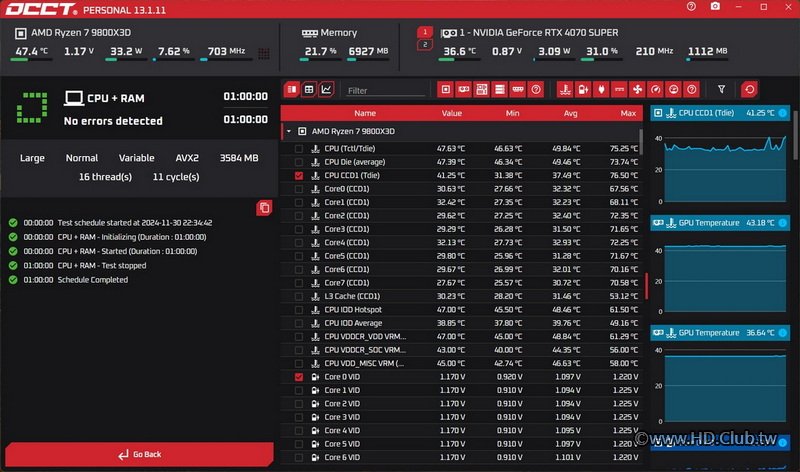800x472 pixels.
Task: Toggle voltage sensor type filter
Action: point(583,89)
